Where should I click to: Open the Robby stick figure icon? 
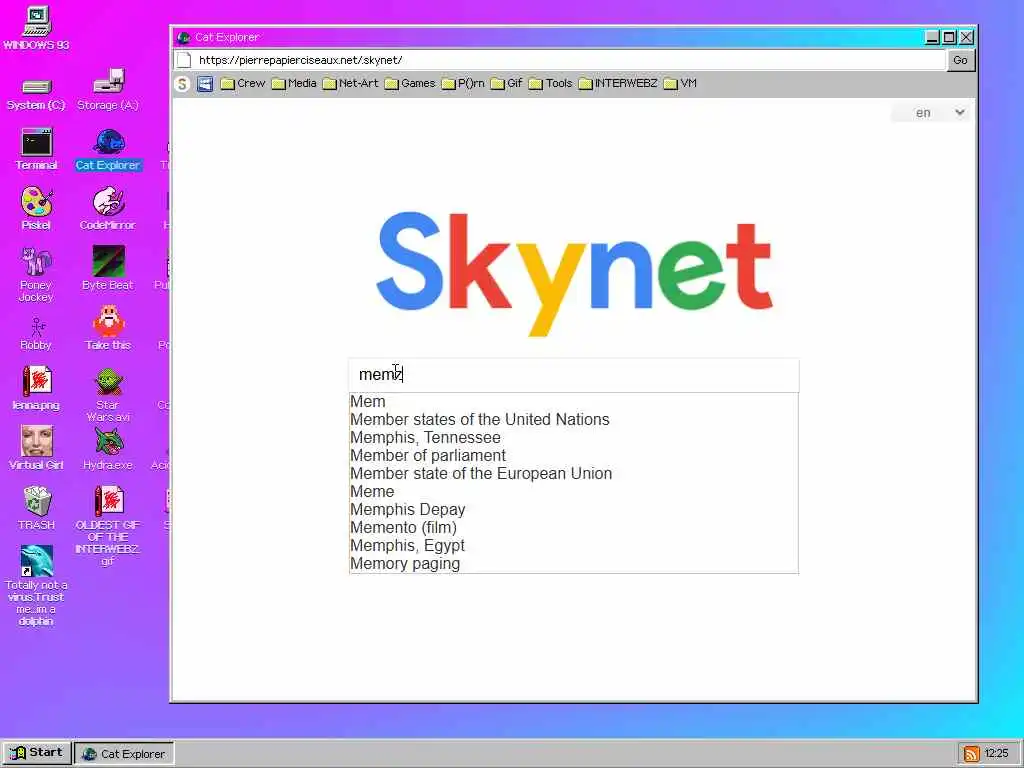36,334
